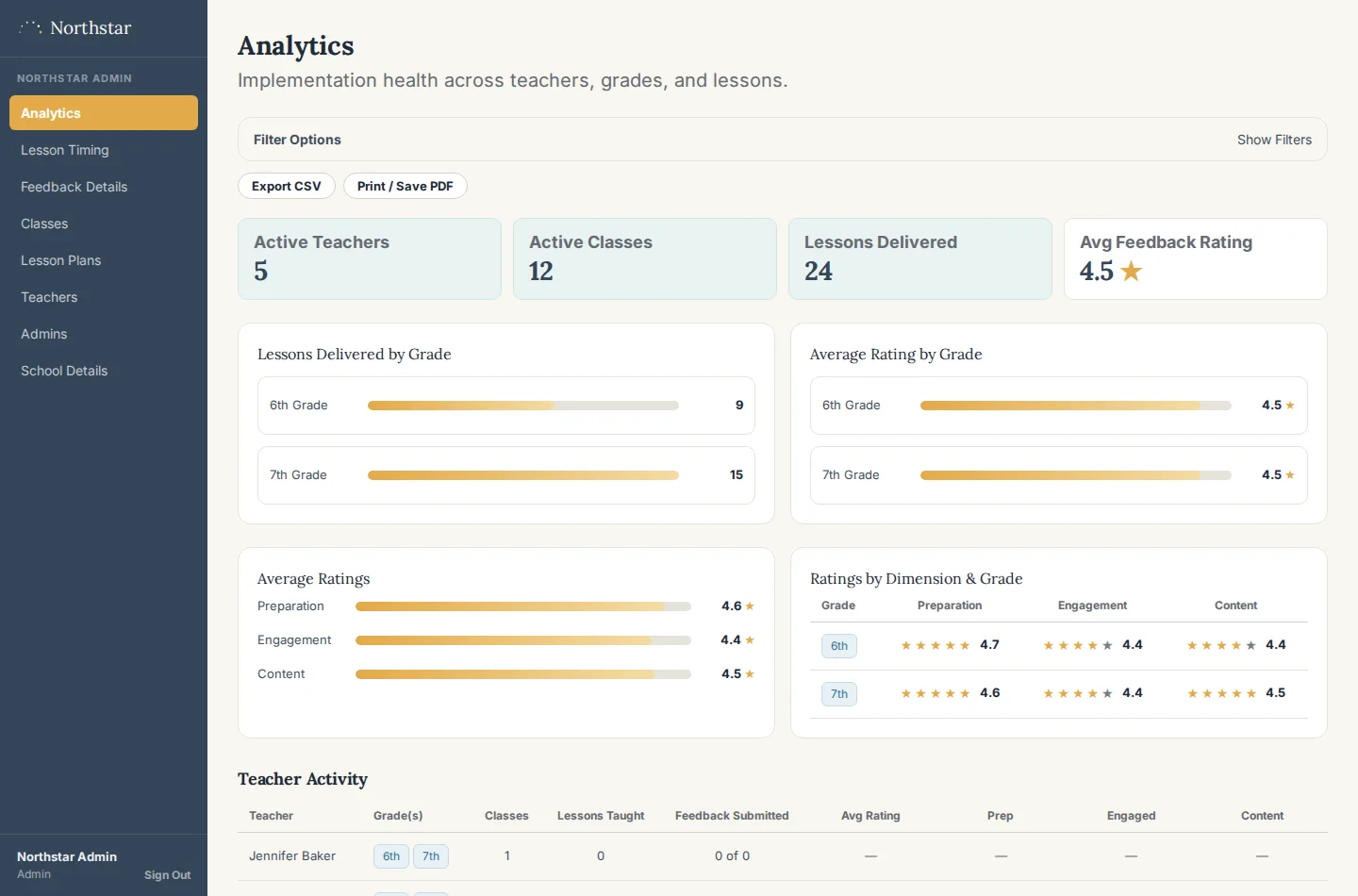Select the 6th badge in Ratings by Dimension
This screenshot has width=1358, height=896.
click(839, 646)
